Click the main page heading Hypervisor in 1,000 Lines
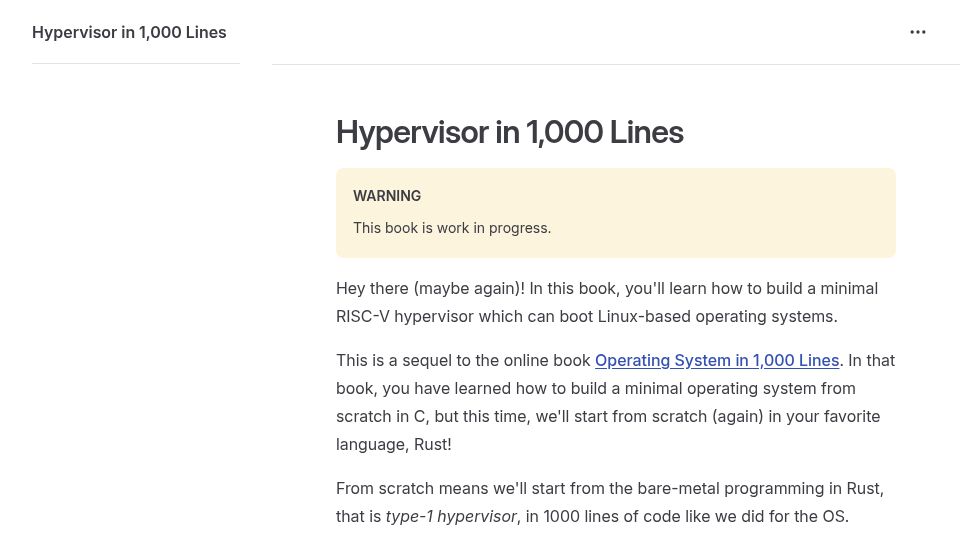The width and height of the screenshot is (960, 540). click(x=509, y=132)
